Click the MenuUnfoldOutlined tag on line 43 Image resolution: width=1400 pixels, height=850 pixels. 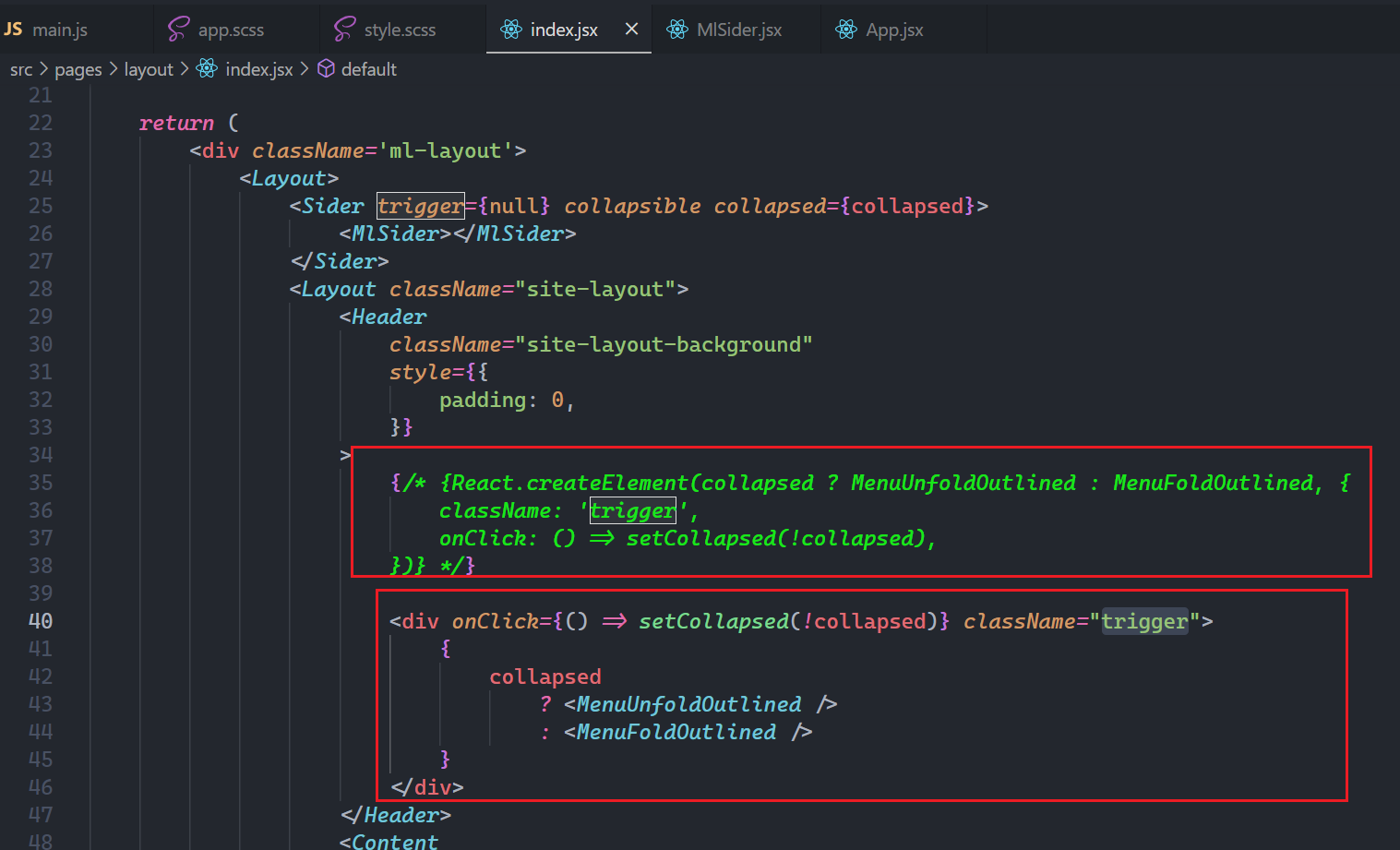(700, 704)
